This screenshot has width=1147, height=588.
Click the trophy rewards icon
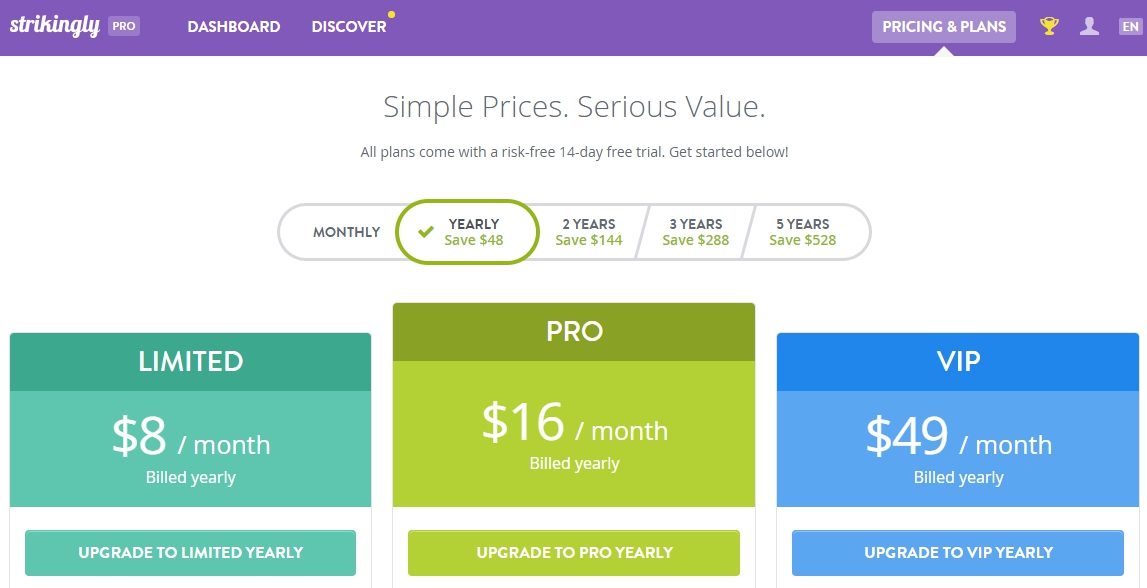pos(1047,26)
